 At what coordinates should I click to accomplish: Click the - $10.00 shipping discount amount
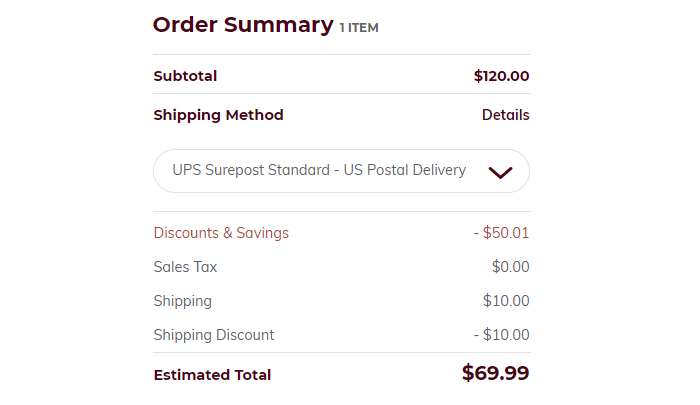tap(501, 335)
